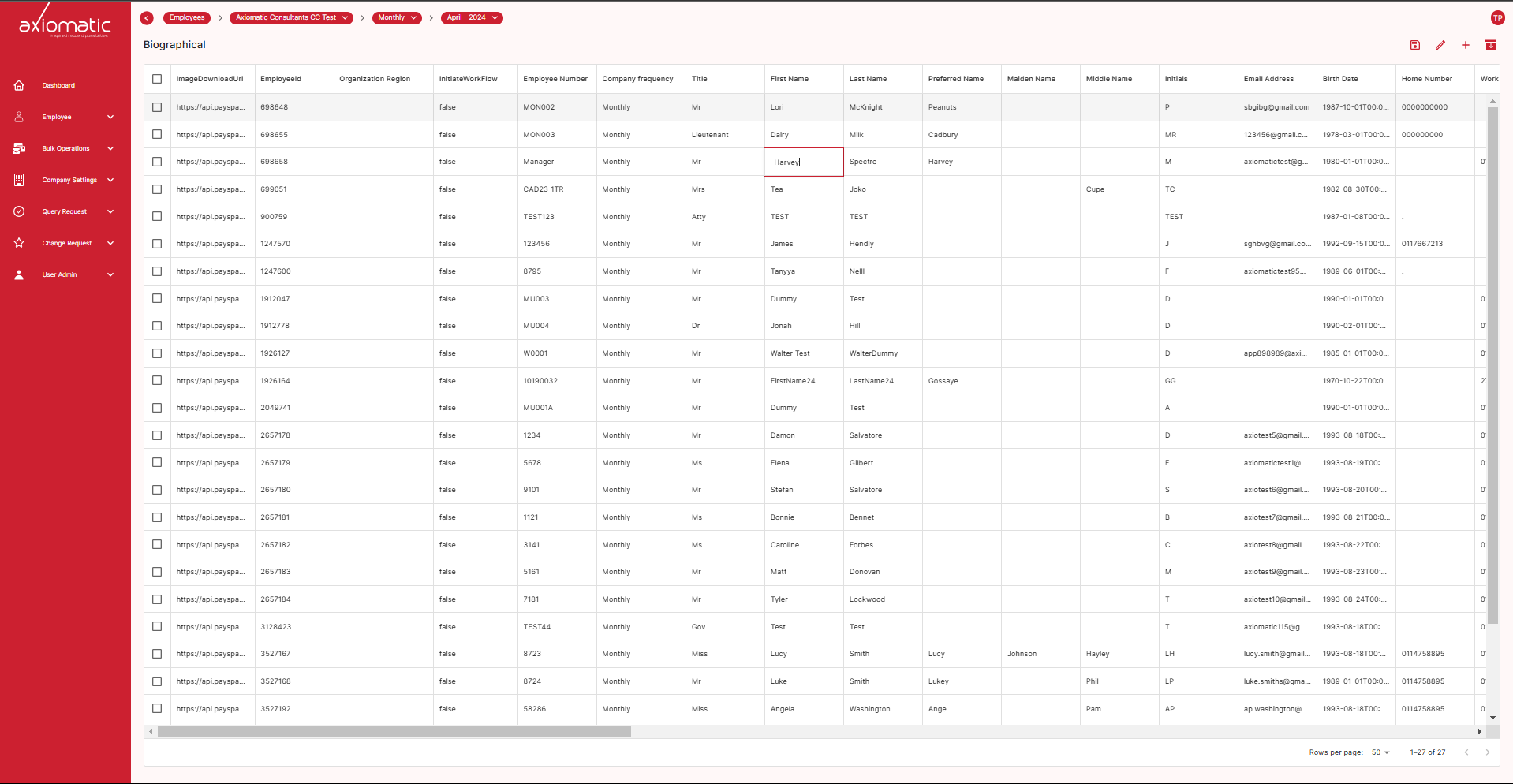The height and width of the screenshot is (784, 1513).
Task: Check the row for Lori McKnight
Action: pyautogui.click(x=157, y=107)
